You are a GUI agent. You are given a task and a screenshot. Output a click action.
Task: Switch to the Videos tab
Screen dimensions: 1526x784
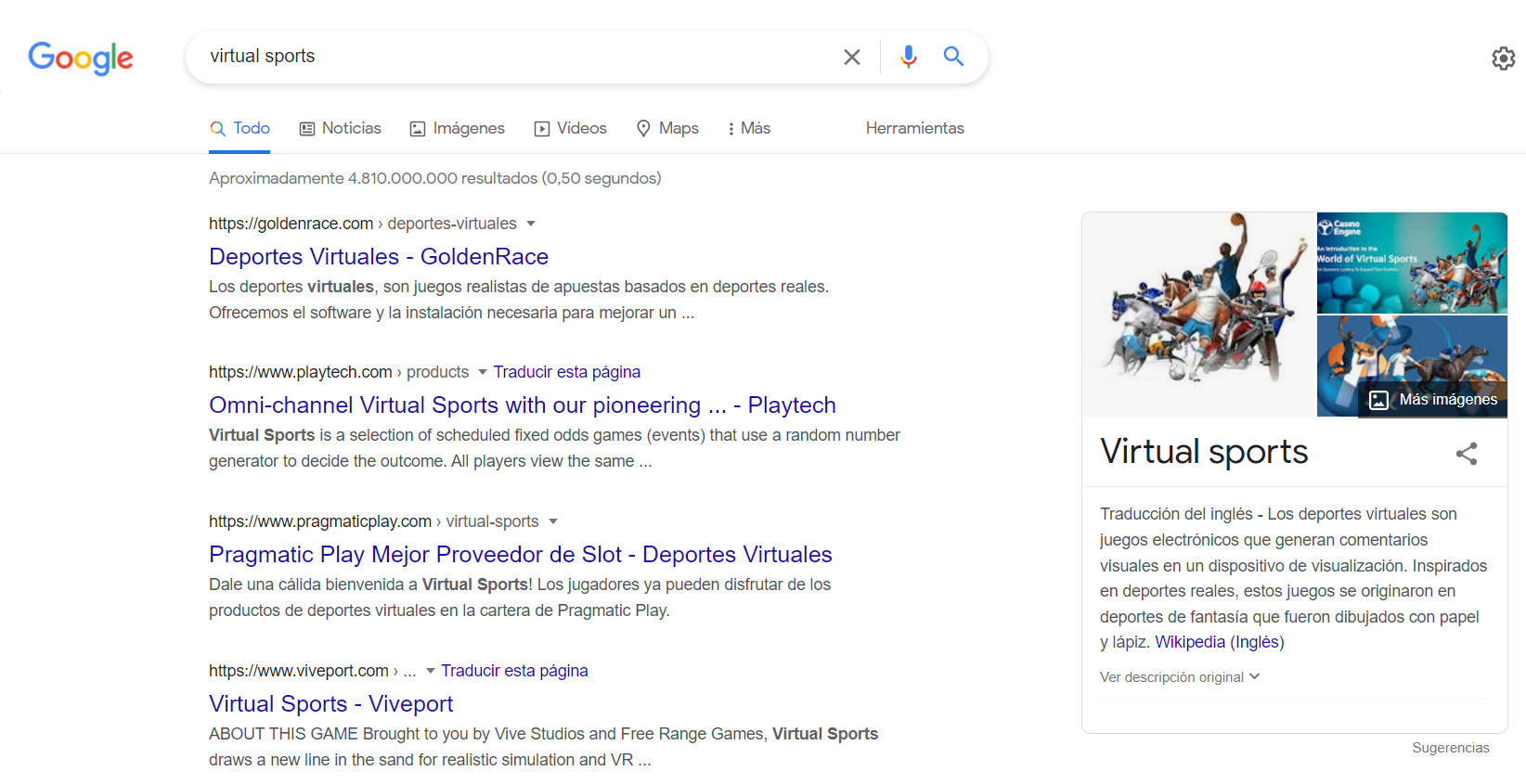[571, 128]
